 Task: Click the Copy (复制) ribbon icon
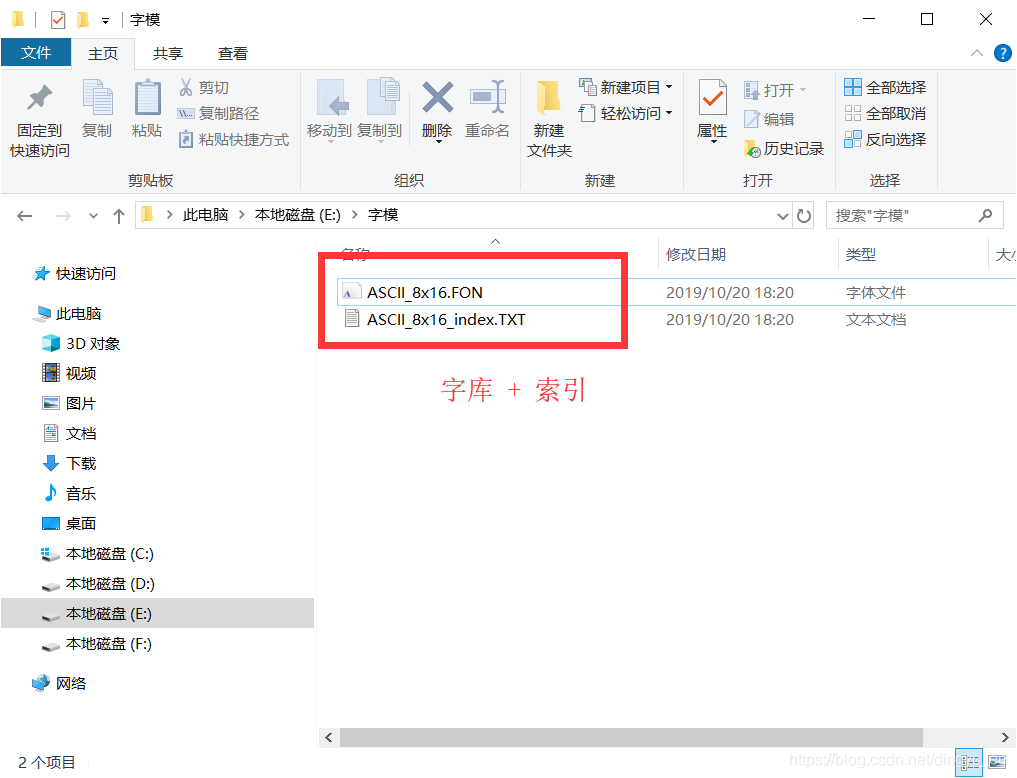[98, 97]
